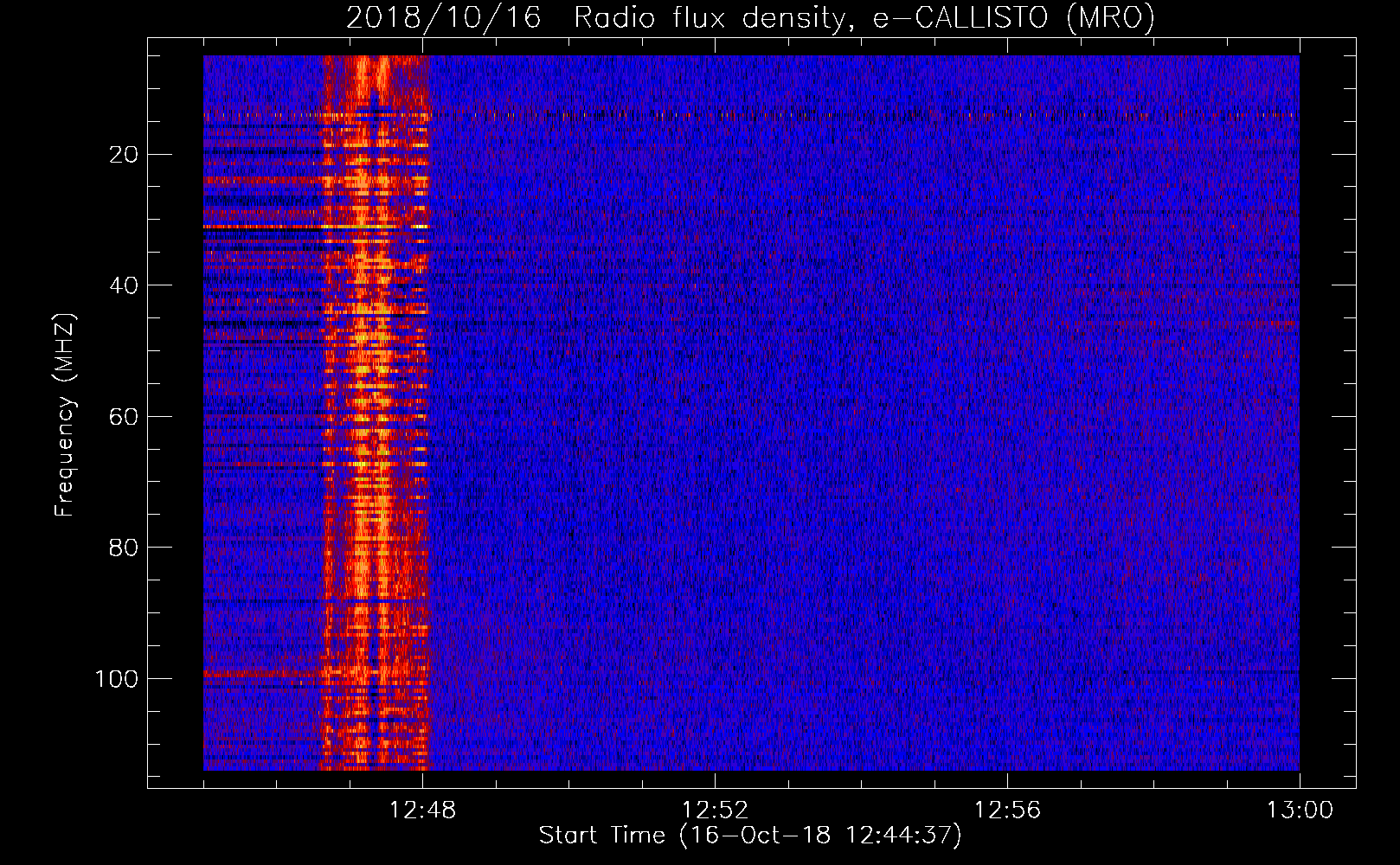Click the 13:00 time tick label
The image size is (1400, 865).
pos(1300,811)
